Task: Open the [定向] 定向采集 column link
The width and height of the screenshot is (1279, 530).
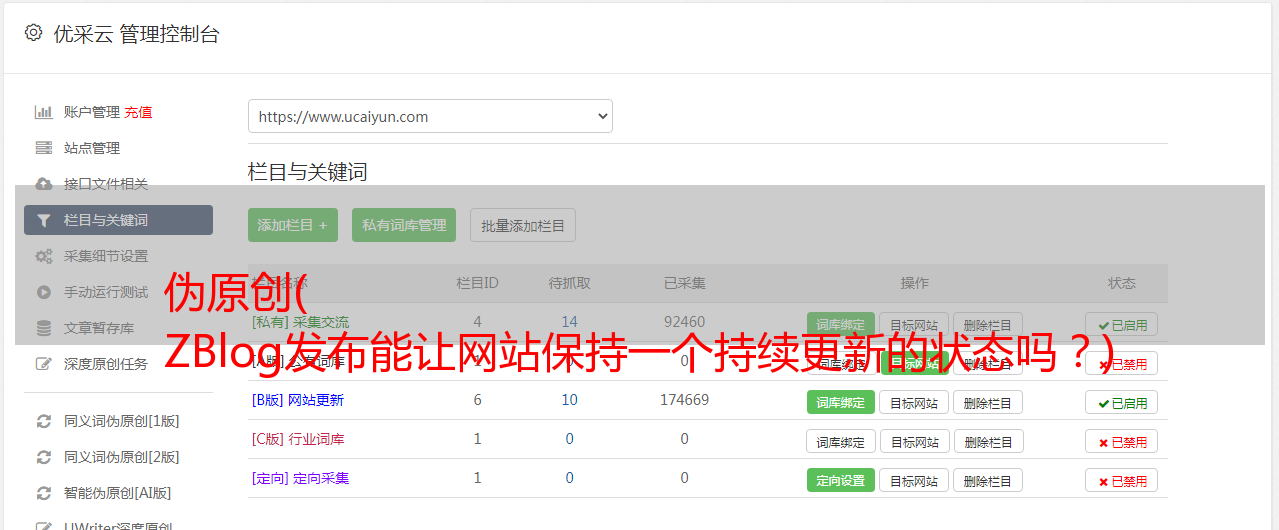Action: pyautogui.click(x=300, y=478)
